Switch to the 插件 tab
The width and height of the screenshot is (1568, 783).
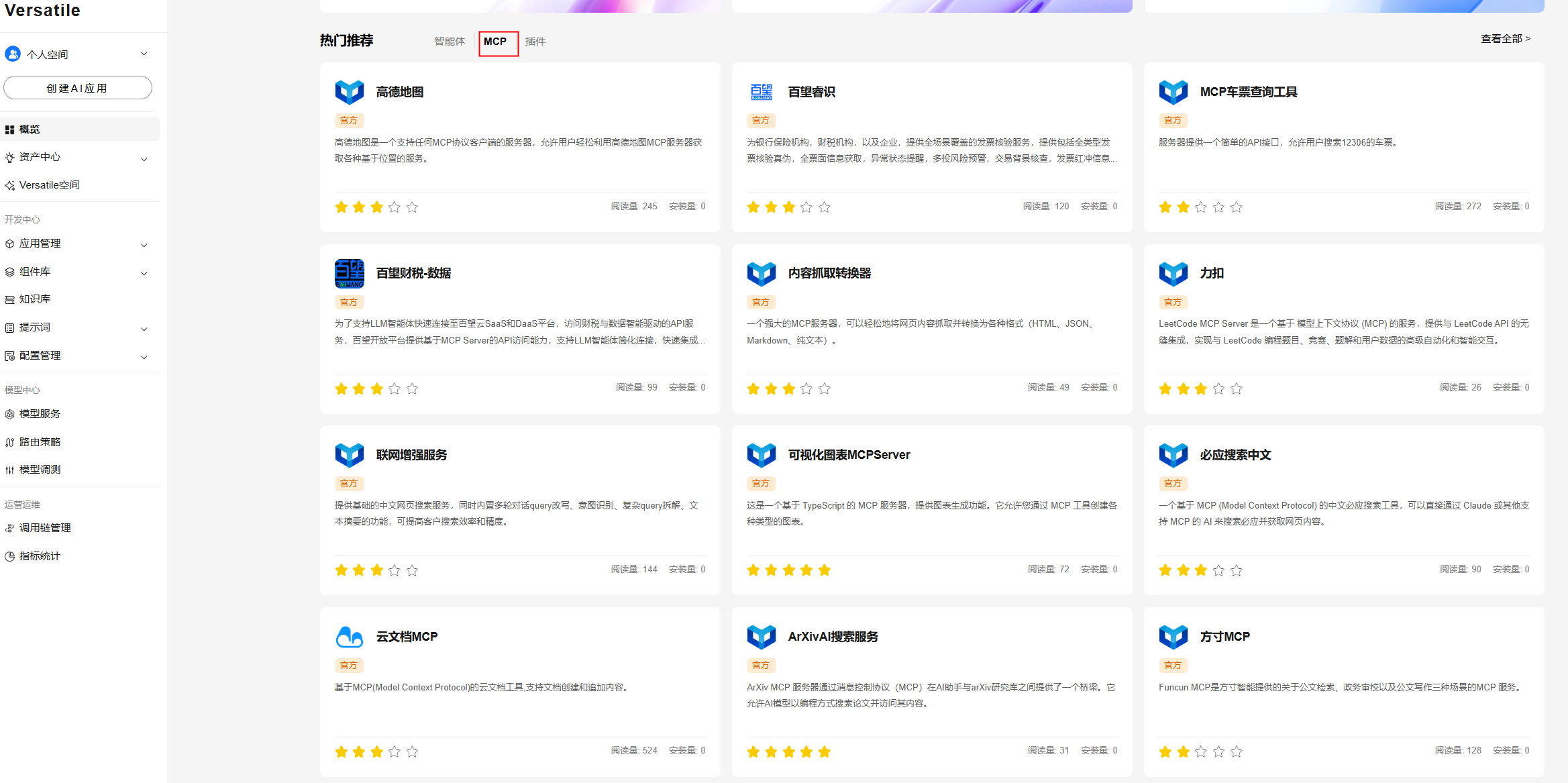[x=535, y=42]
